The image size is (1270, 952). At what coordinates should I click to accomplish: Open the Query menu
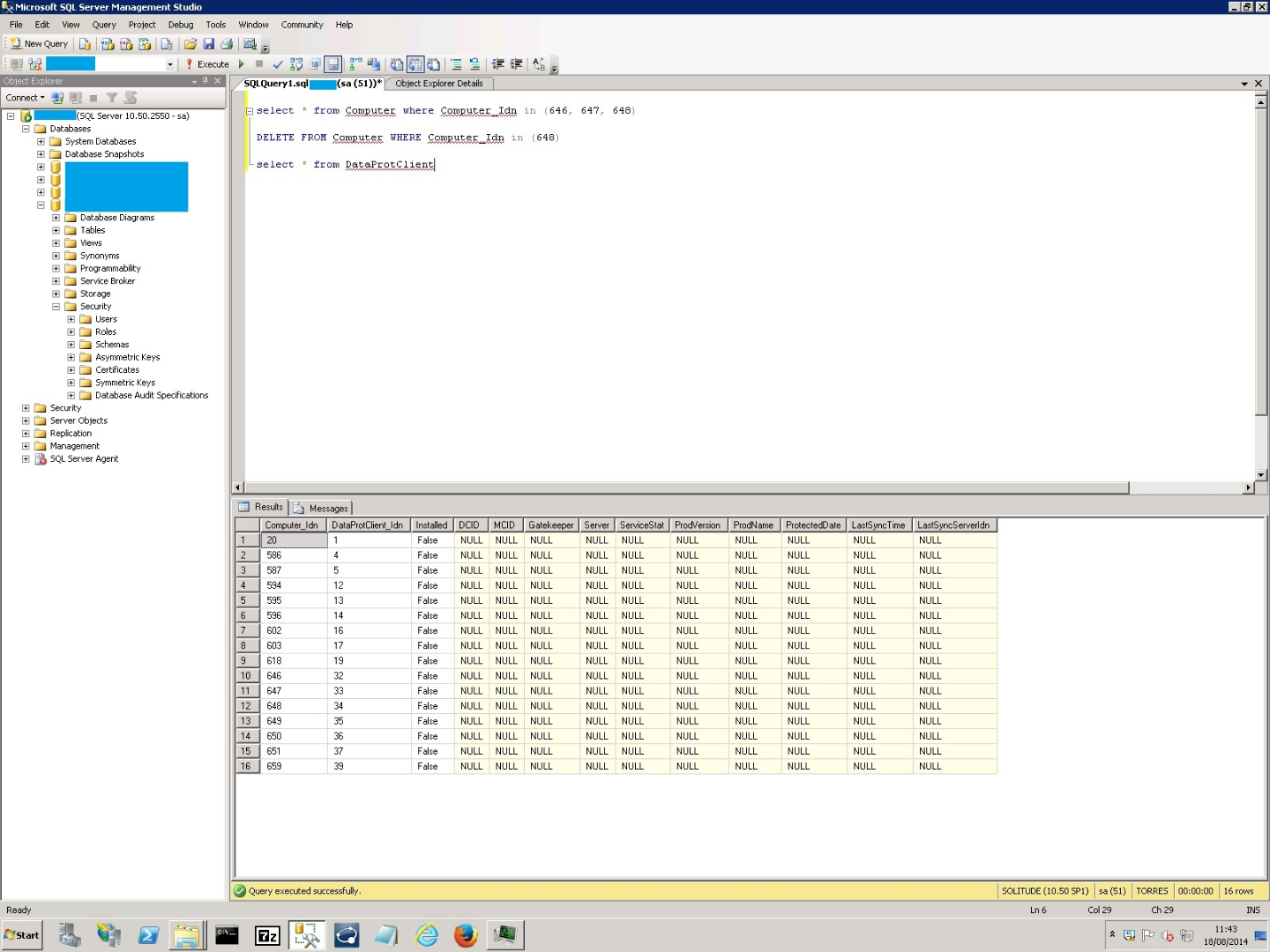point(103,25)
